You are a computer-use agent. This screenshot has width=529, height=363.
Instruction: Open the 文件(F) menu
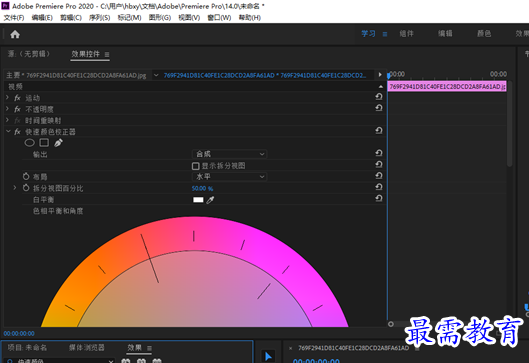[x=14, y=18]
